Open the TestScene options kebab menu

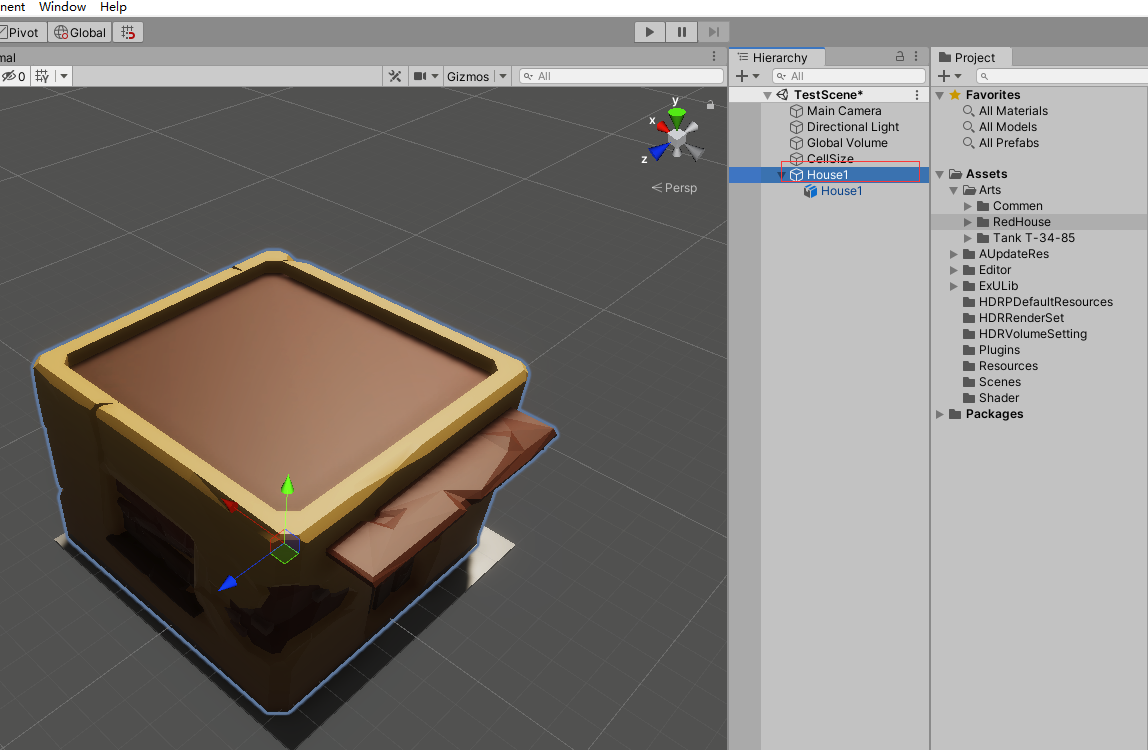click(x=917, y=94)
